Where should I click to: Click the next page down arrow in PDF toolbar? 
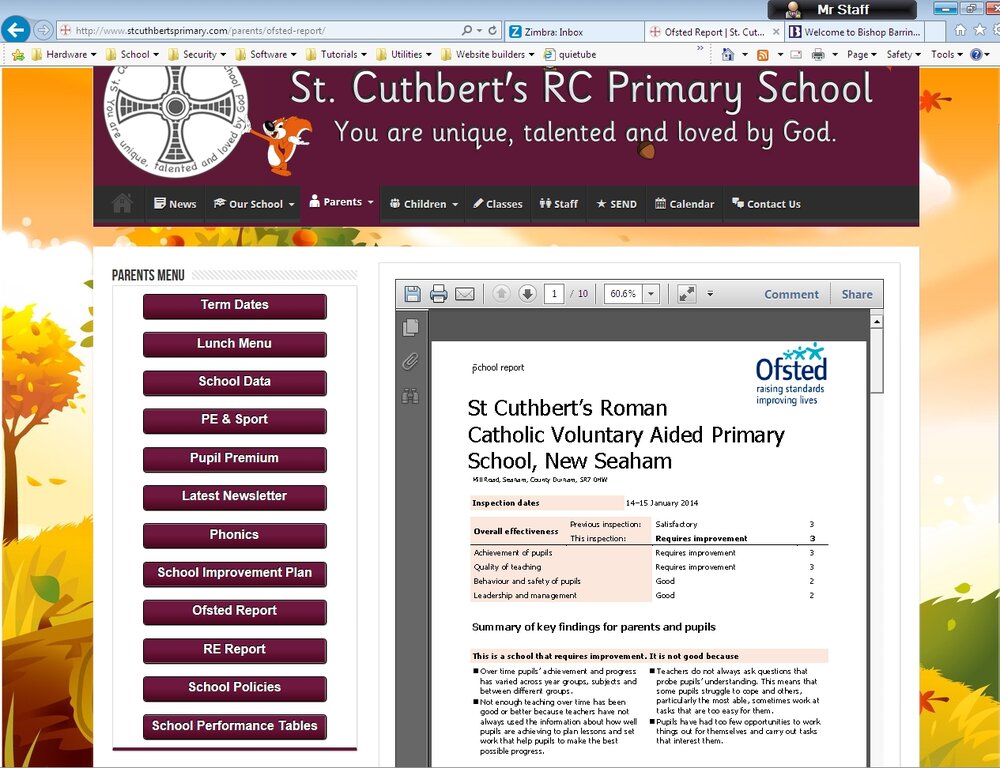(527, 293)
